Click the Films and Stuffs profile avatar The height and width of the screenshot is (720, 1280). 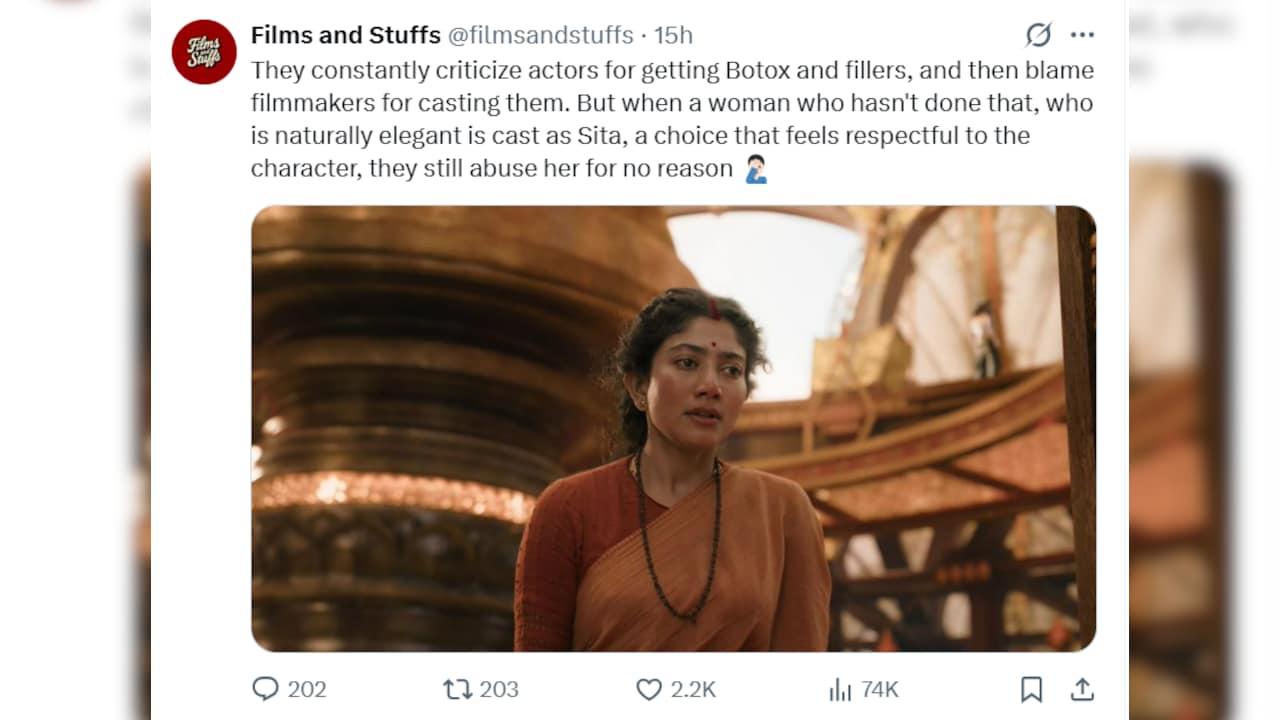pos(204,52)
